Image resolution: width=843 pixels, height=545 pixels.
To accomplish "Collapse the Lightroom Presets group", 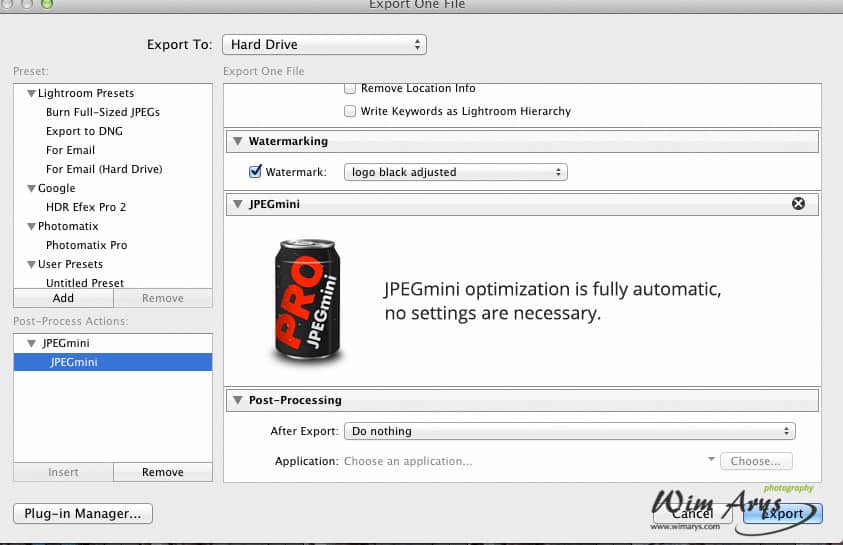I will (x=31, y=94).
